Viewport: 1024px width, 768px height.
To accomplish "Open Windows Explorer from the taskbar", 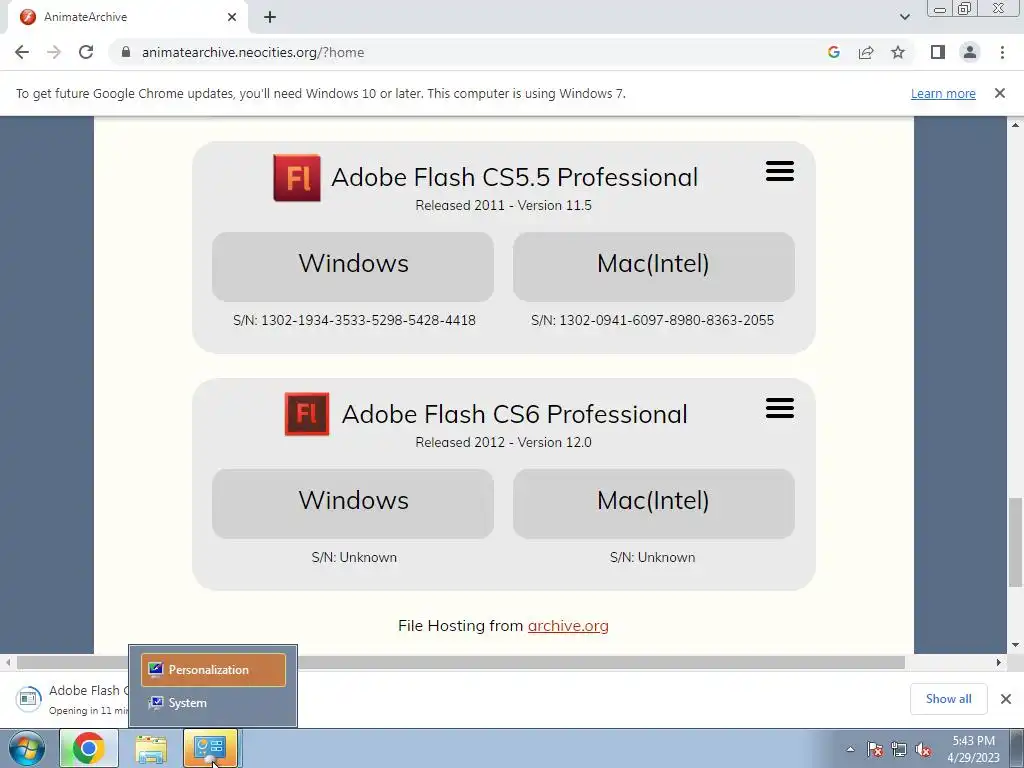I will coord(151,748).
